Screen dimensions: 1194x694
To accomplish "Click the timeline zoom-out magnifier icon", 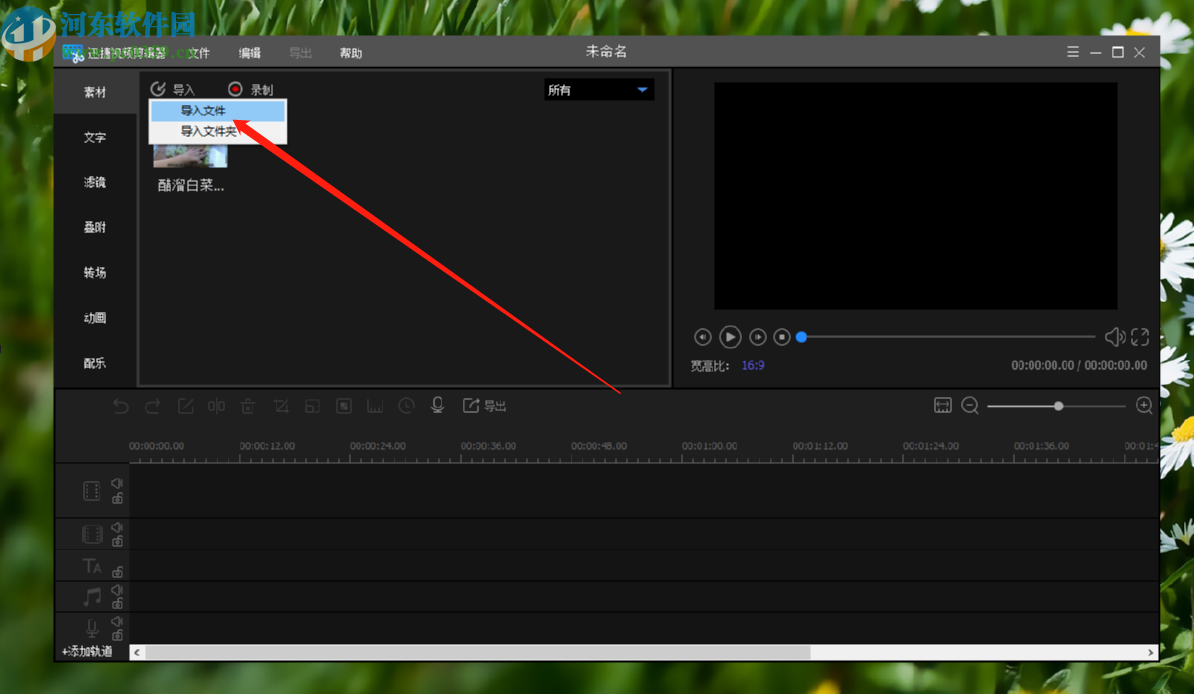I will click(970, 405).
